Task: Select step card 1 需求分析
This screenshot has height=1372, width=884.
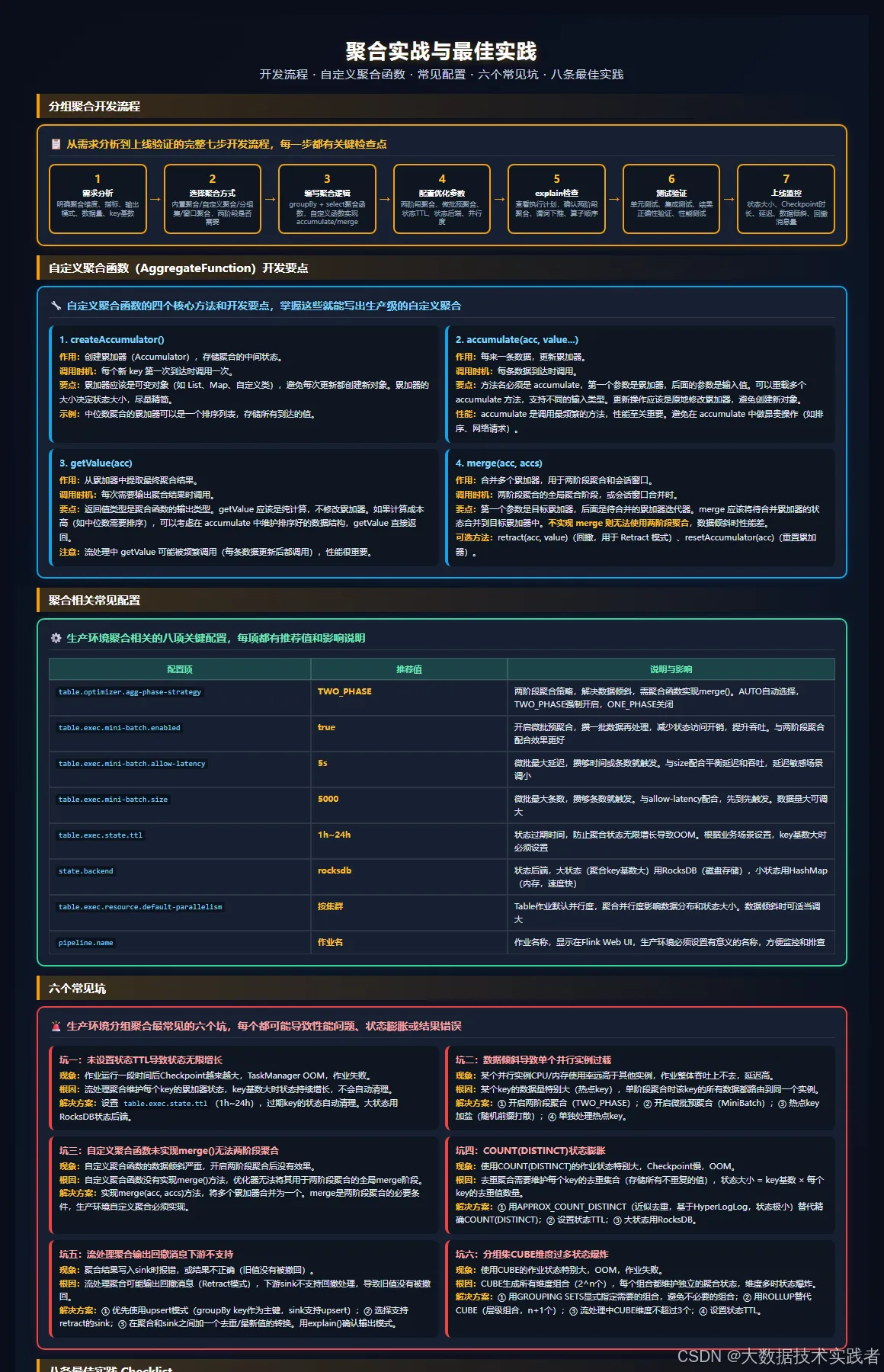Action: click(98, 199)
